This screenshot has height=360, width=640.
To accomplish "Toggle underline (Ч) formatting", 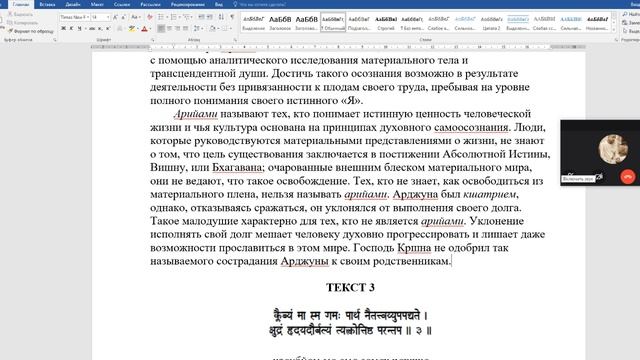I will (x=80, y=29).
